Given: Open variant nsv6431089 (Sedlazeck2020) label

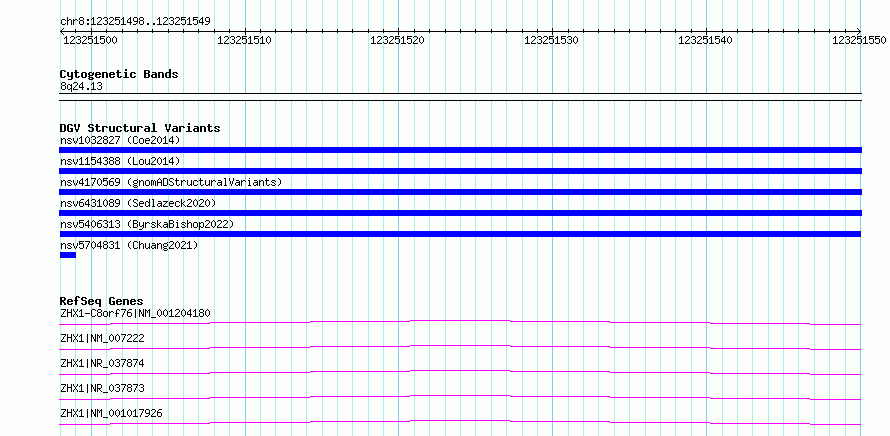Looking at the screenshot, I should (x=138, y=203).
